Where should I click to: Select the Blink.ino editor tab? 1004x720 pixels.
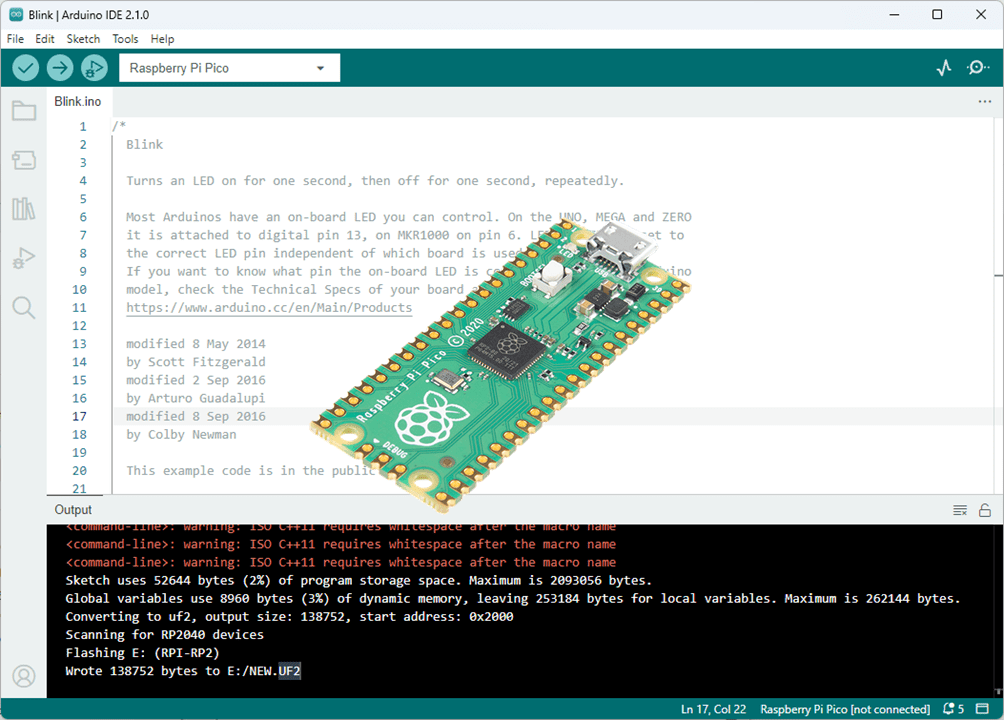coord(77,101)
